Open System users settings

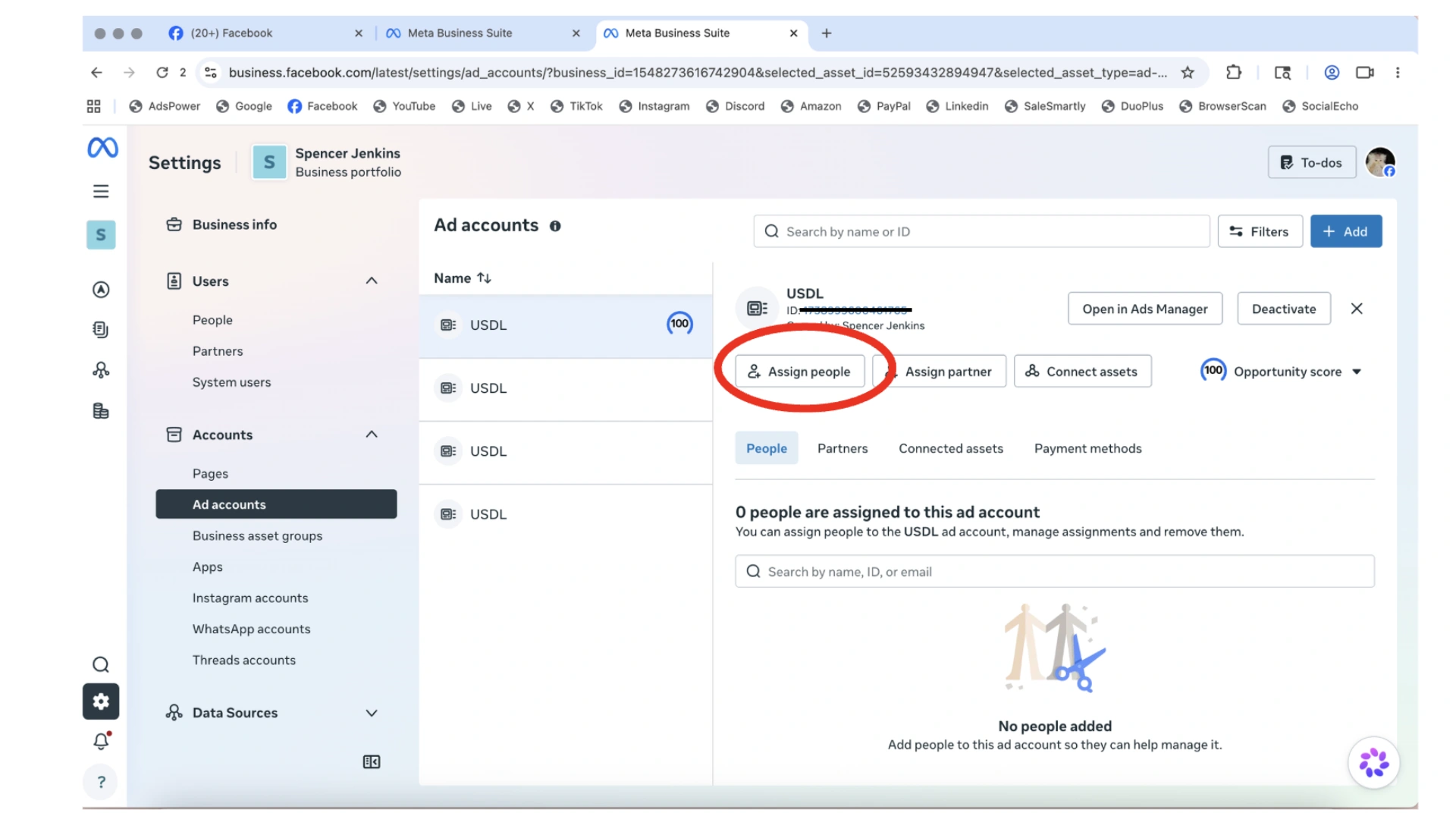(x=231, y=382)
